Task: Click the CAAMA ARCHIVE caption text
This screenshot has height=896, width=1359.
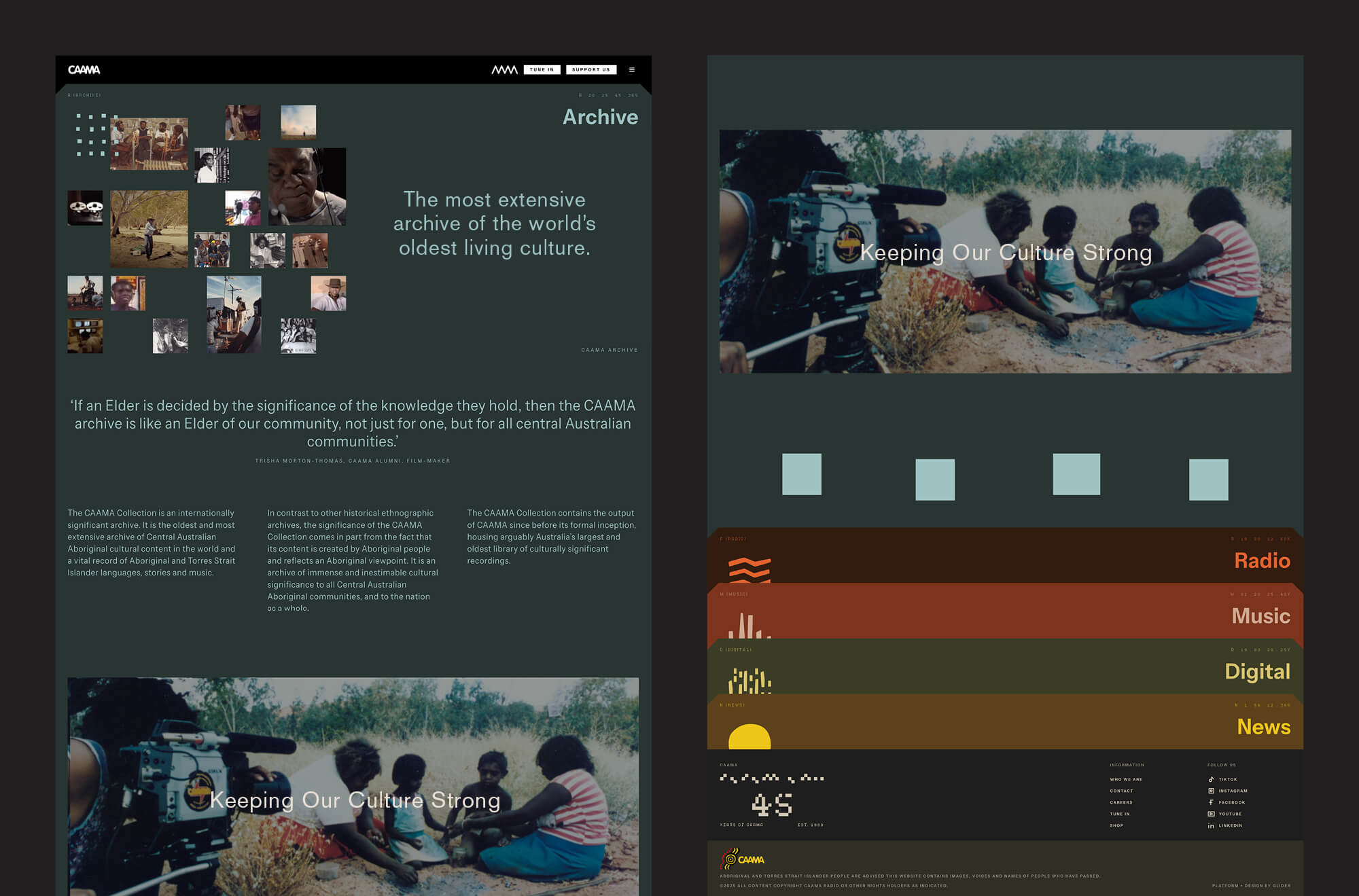Action: (x=610, y=350)
